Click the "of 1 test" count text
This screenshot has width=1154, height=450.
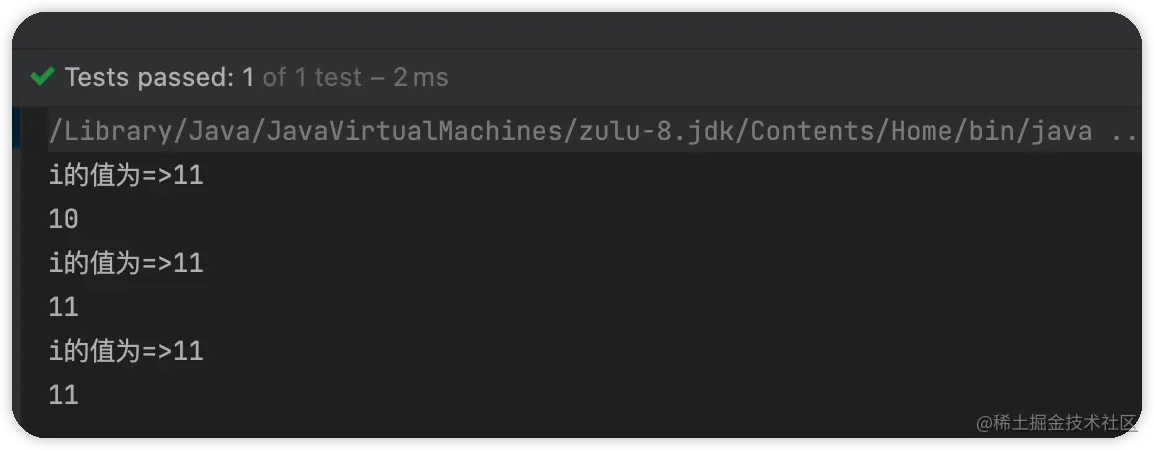(x=313, y=77)
